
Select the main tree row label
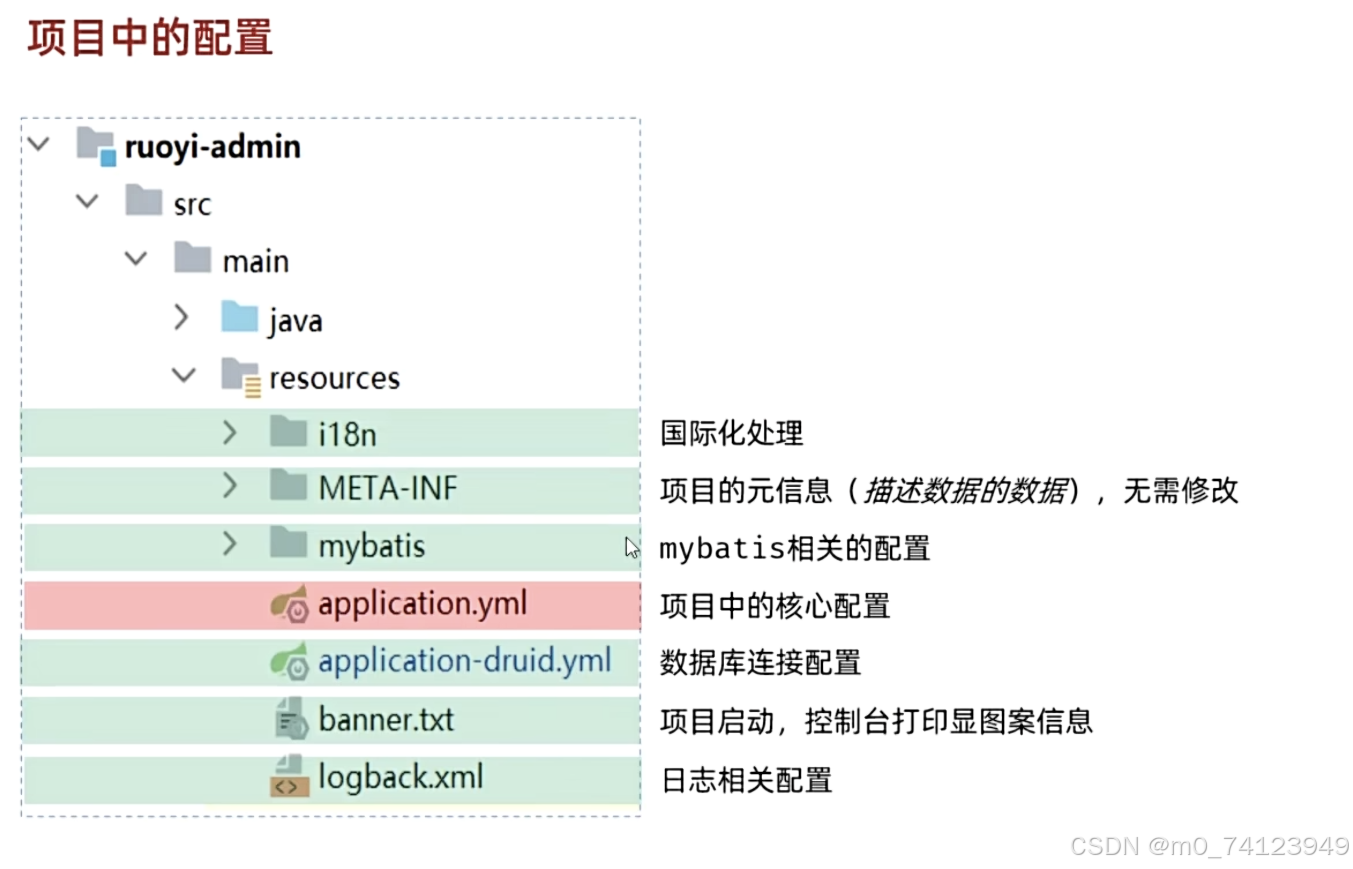click(x=256, y=262)
